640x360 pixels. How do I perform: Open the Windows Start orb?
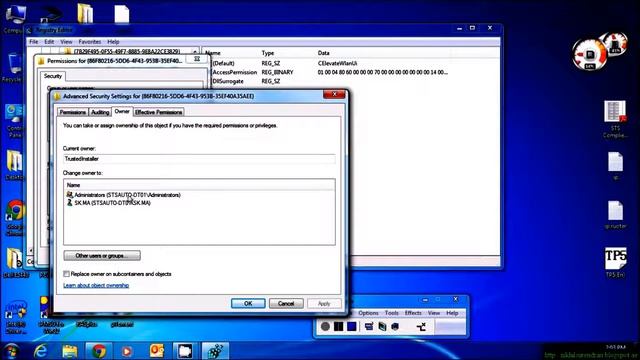click(x=11, y=351)
